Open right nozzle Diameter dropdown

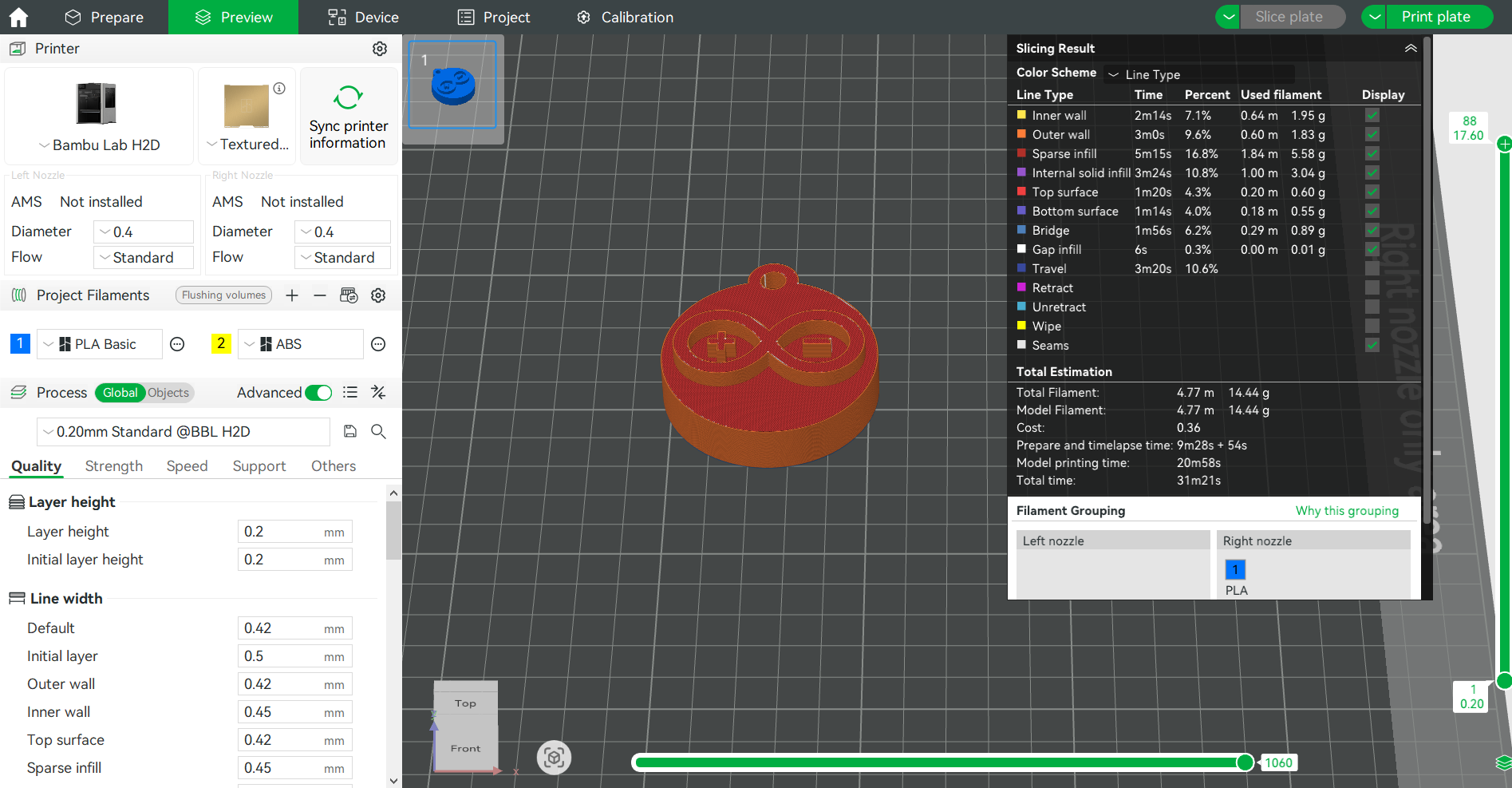(x=343, y=232)
